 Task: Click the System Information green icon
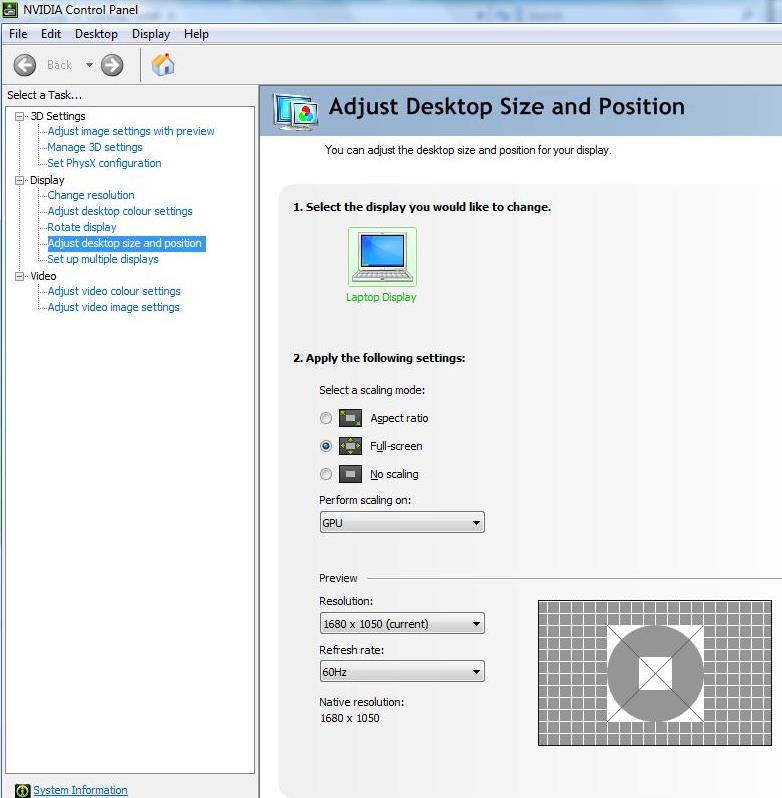click(x=23, y=790)
